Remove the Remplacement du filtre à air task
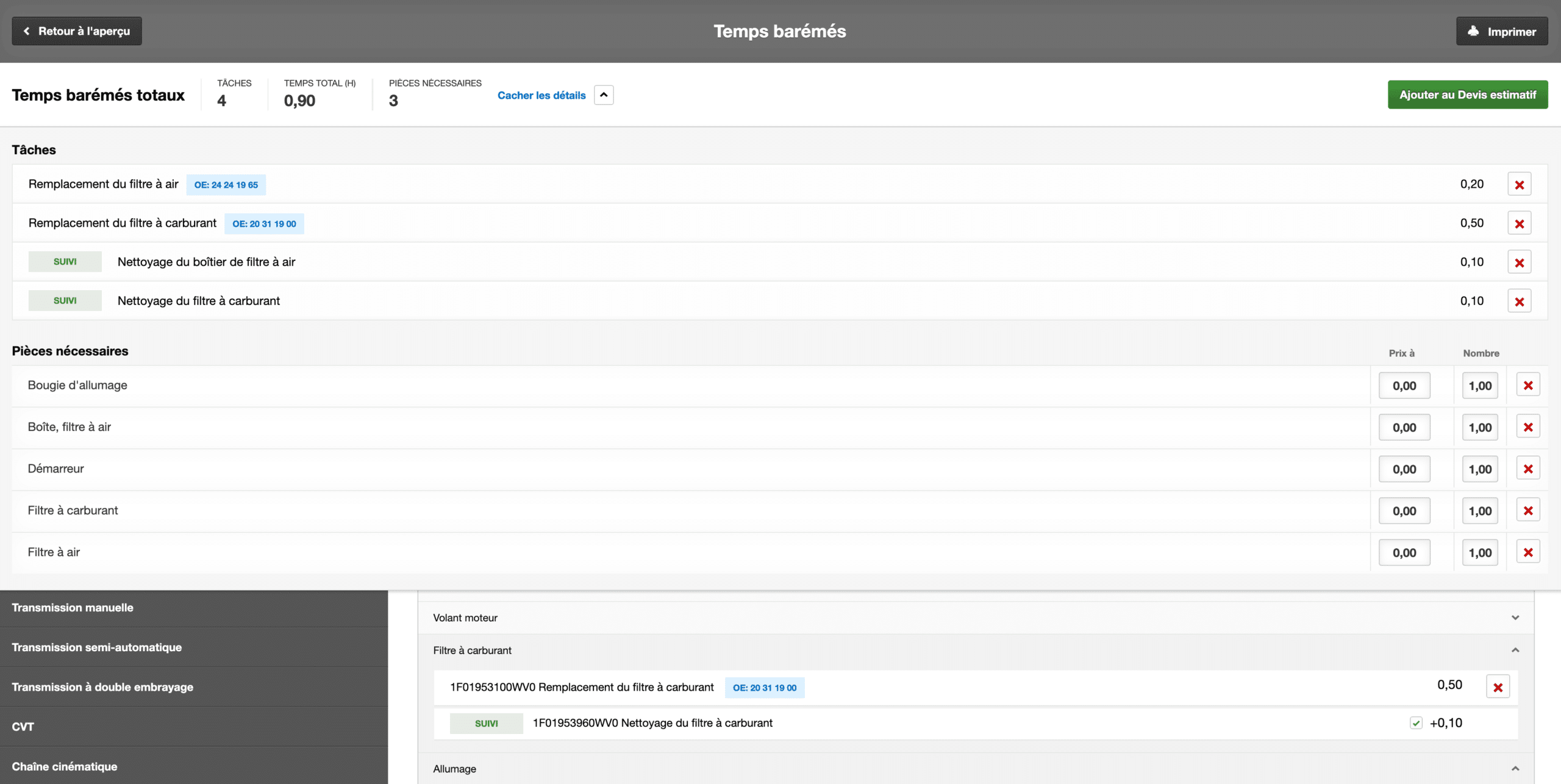The image size is (1561, 784). point(1519,184)
